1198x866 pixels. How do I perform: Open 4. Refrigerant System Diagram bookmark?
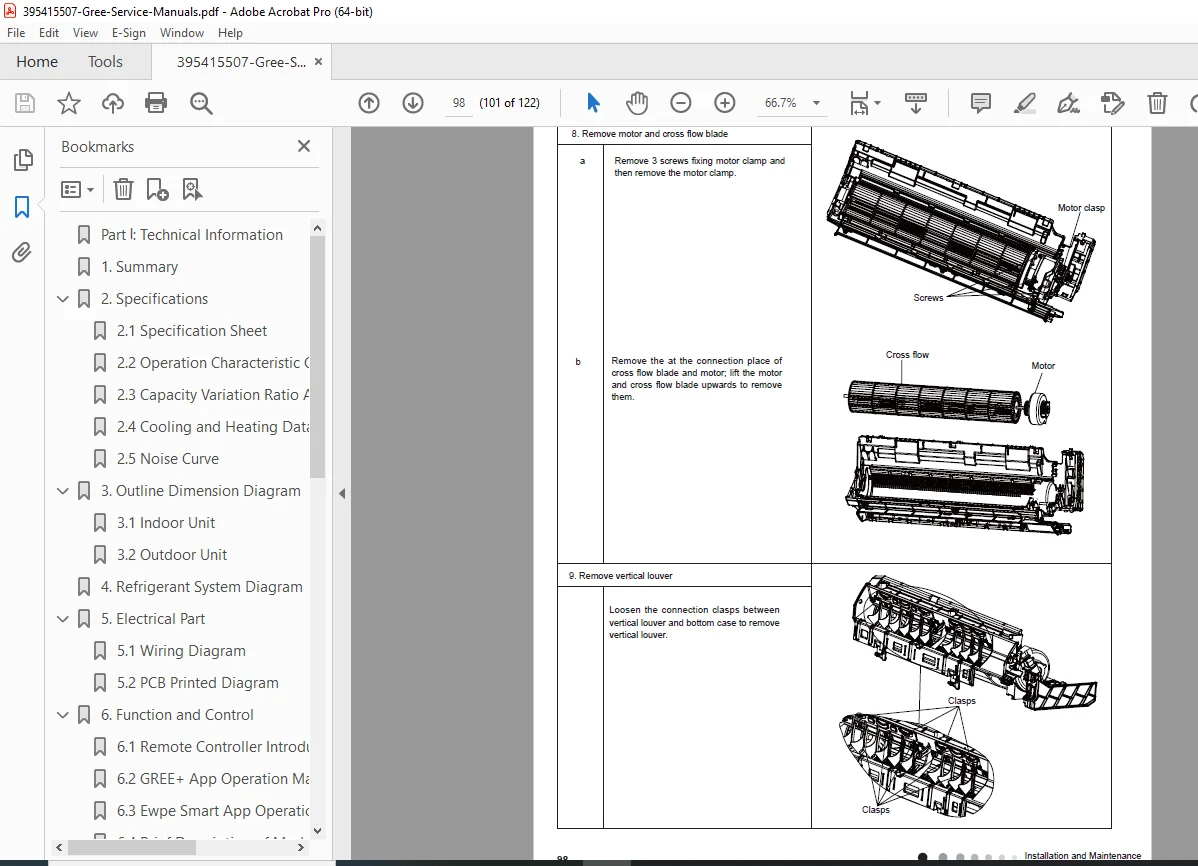[x=202, y=587]
